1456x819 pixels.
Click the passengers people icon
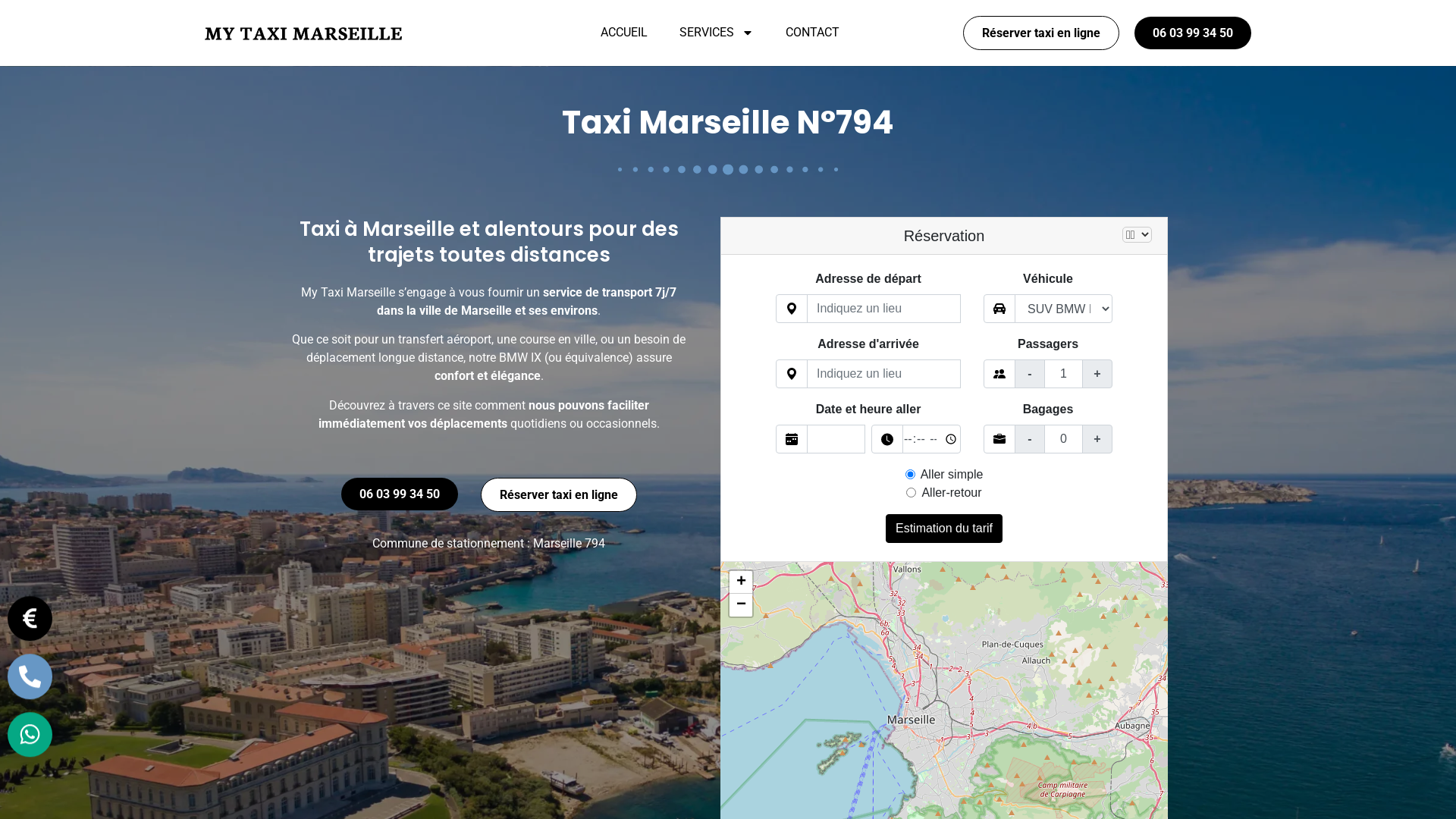tap(999, 374)
